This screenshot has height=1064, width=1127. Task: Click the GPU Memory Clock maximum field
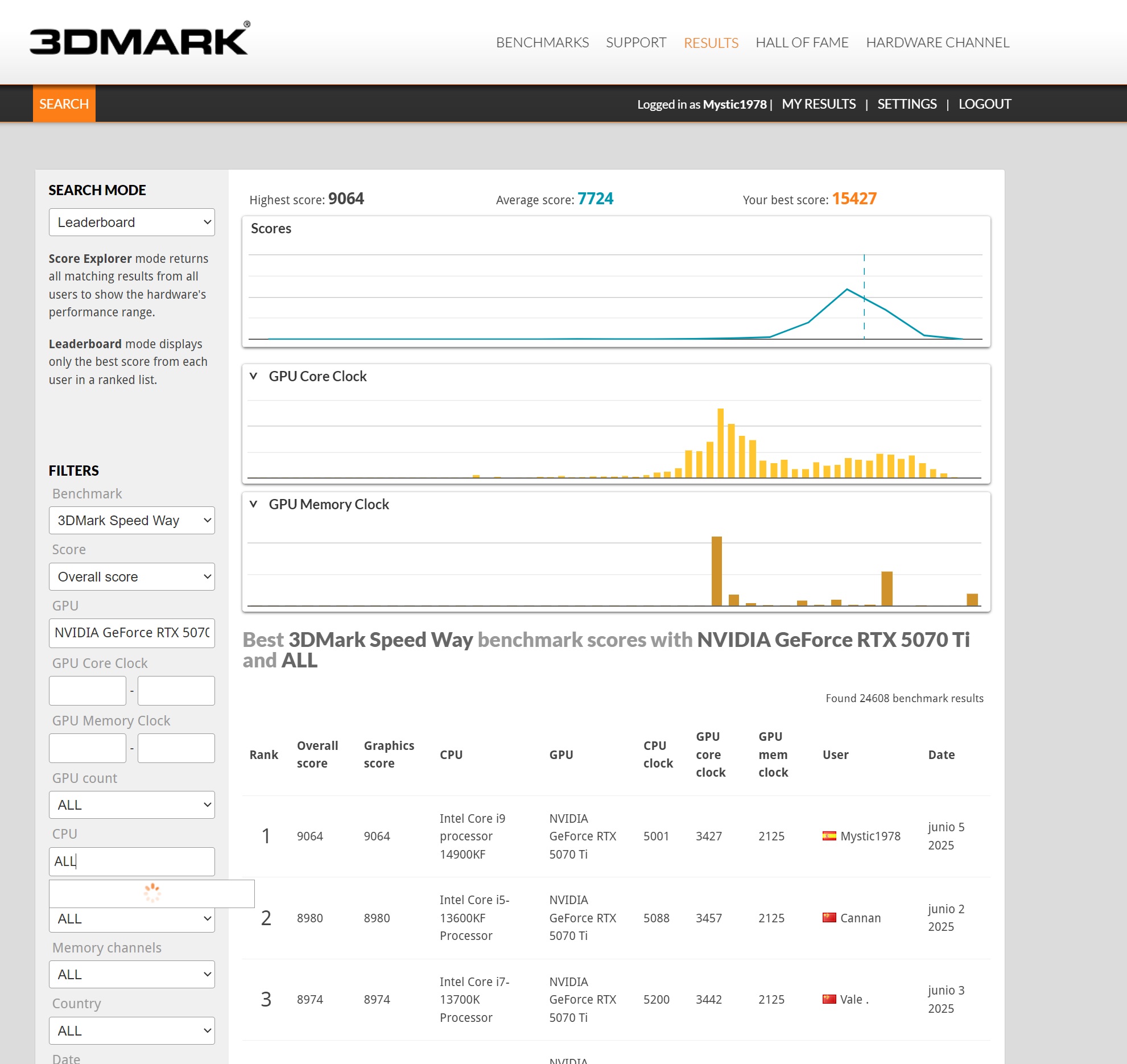176,748
